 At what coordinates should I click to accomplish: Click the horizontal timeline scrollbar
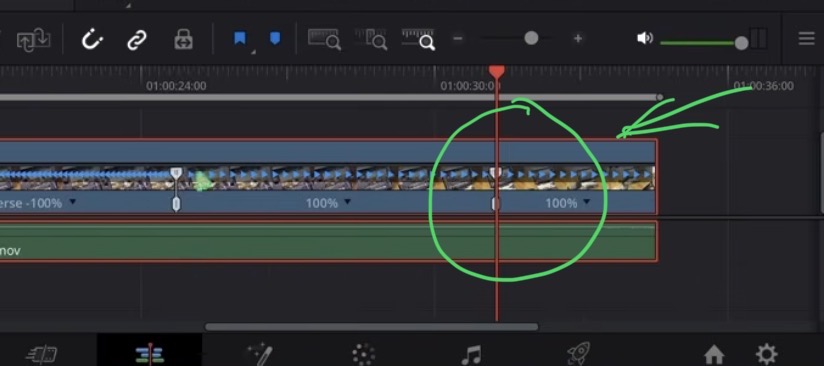click(x=372, y=327)
